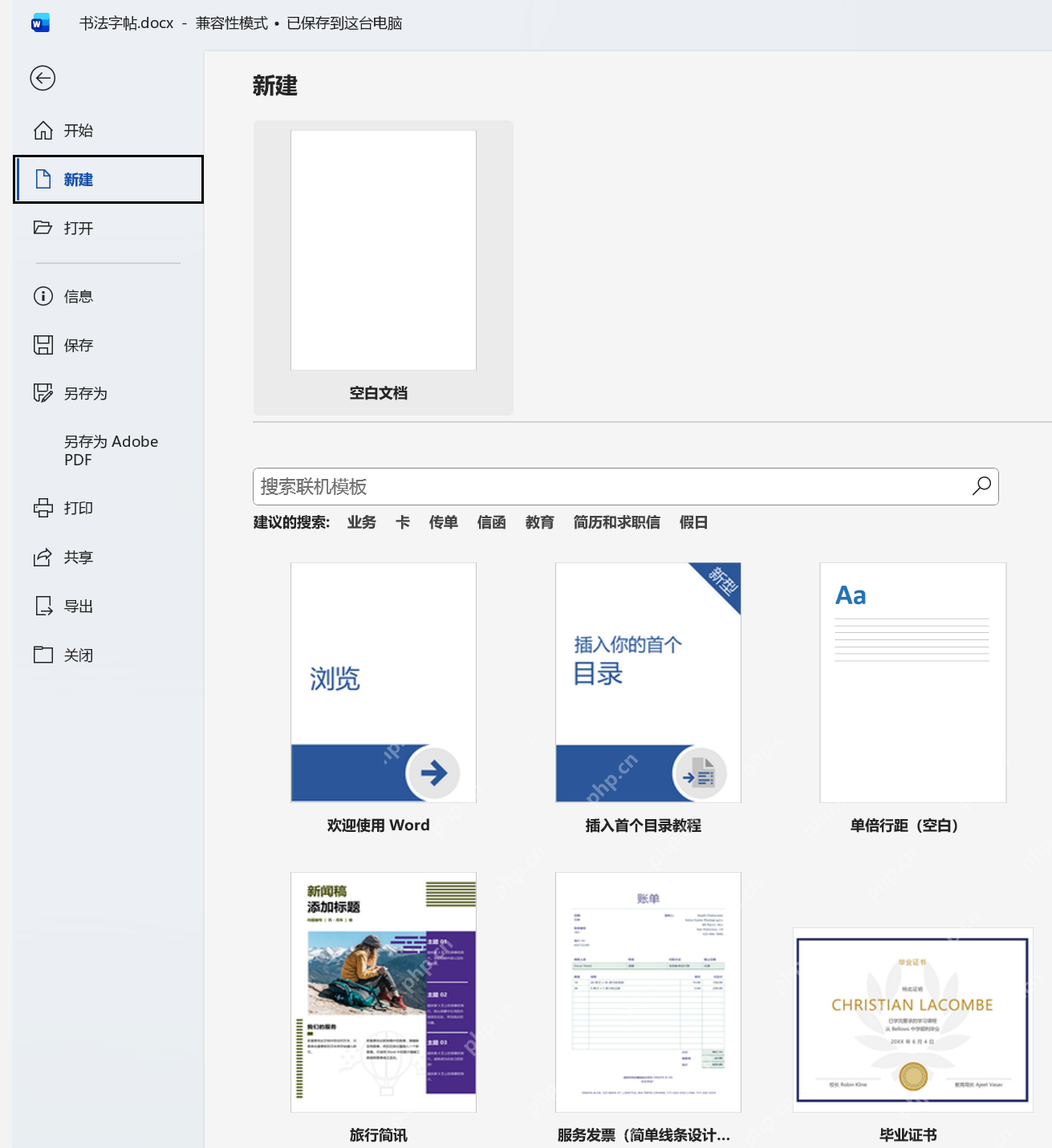Click the close folder icon beside 关闭
The image size is (1052, 1148).
[x=43, y=655]
